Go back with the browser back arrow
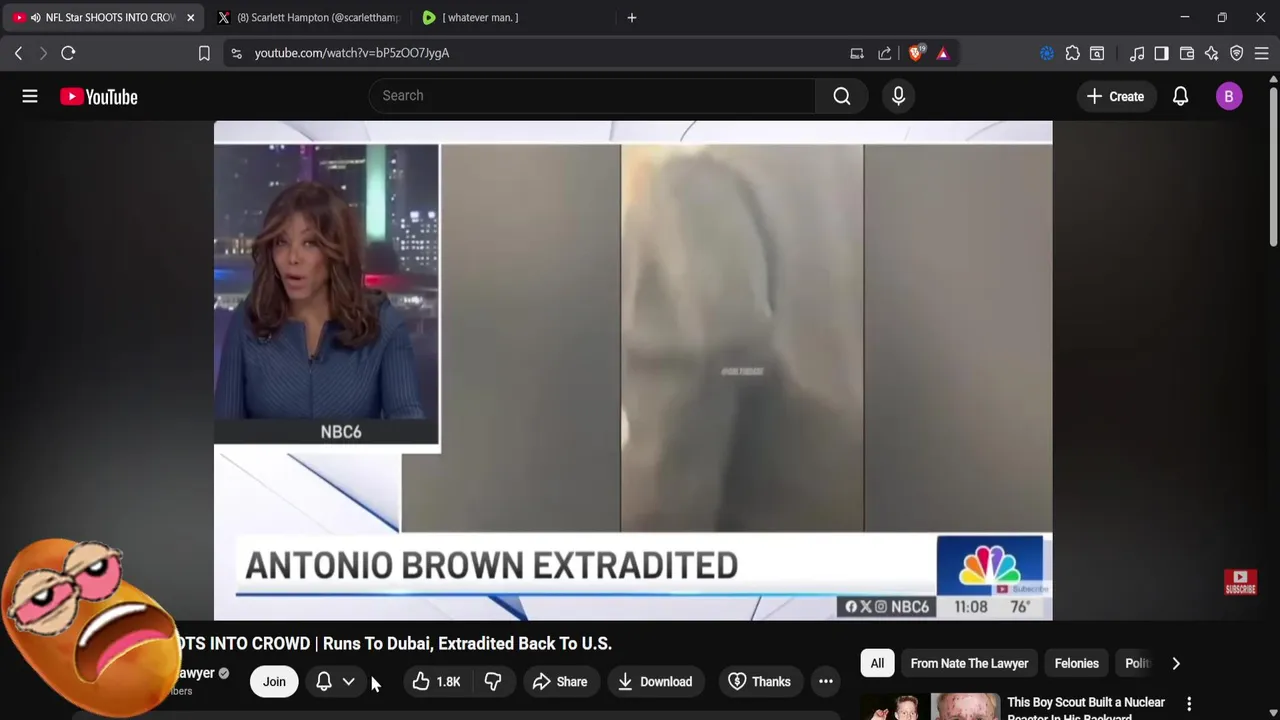Screen dimensions: 1280x720 pyautogui.click(x=18, y=53)
